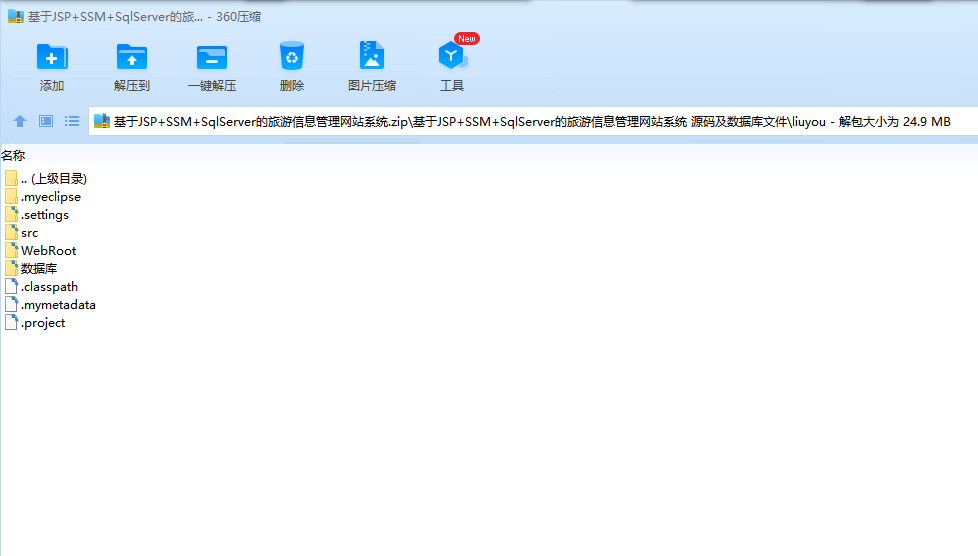The height and width of the screenshot is (556, 978).
Task: Select the parent directory folder icon
Action: [x=11, y=178]
